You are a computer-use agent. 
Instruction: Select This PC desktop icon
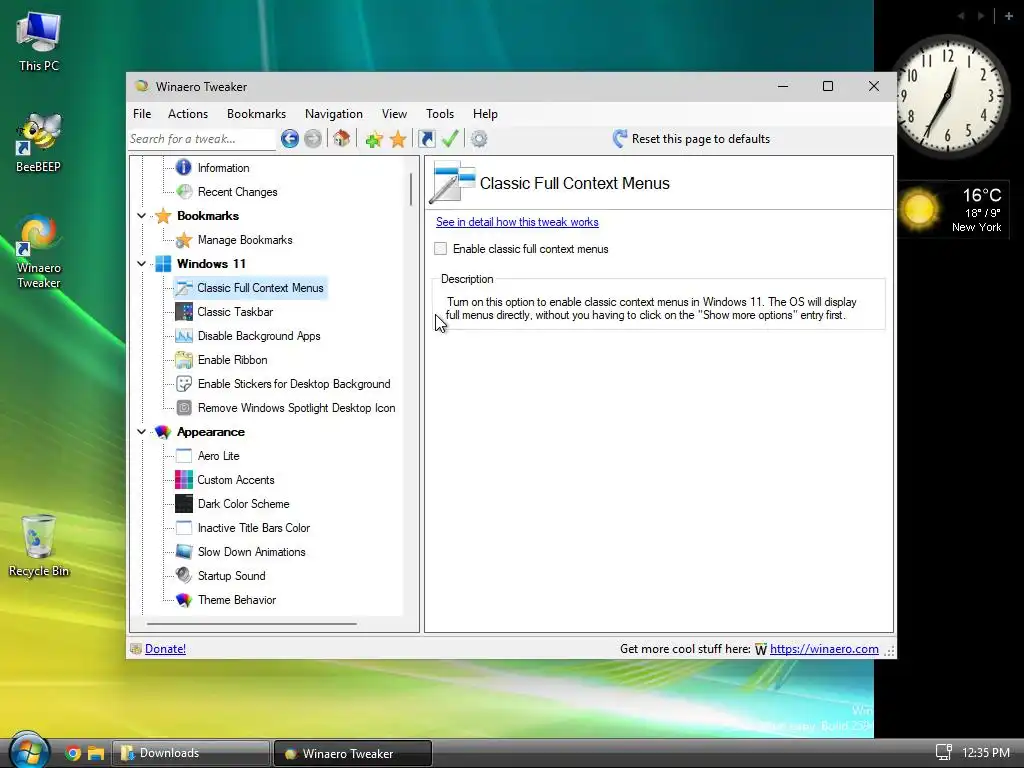click(x=39, y=42)
